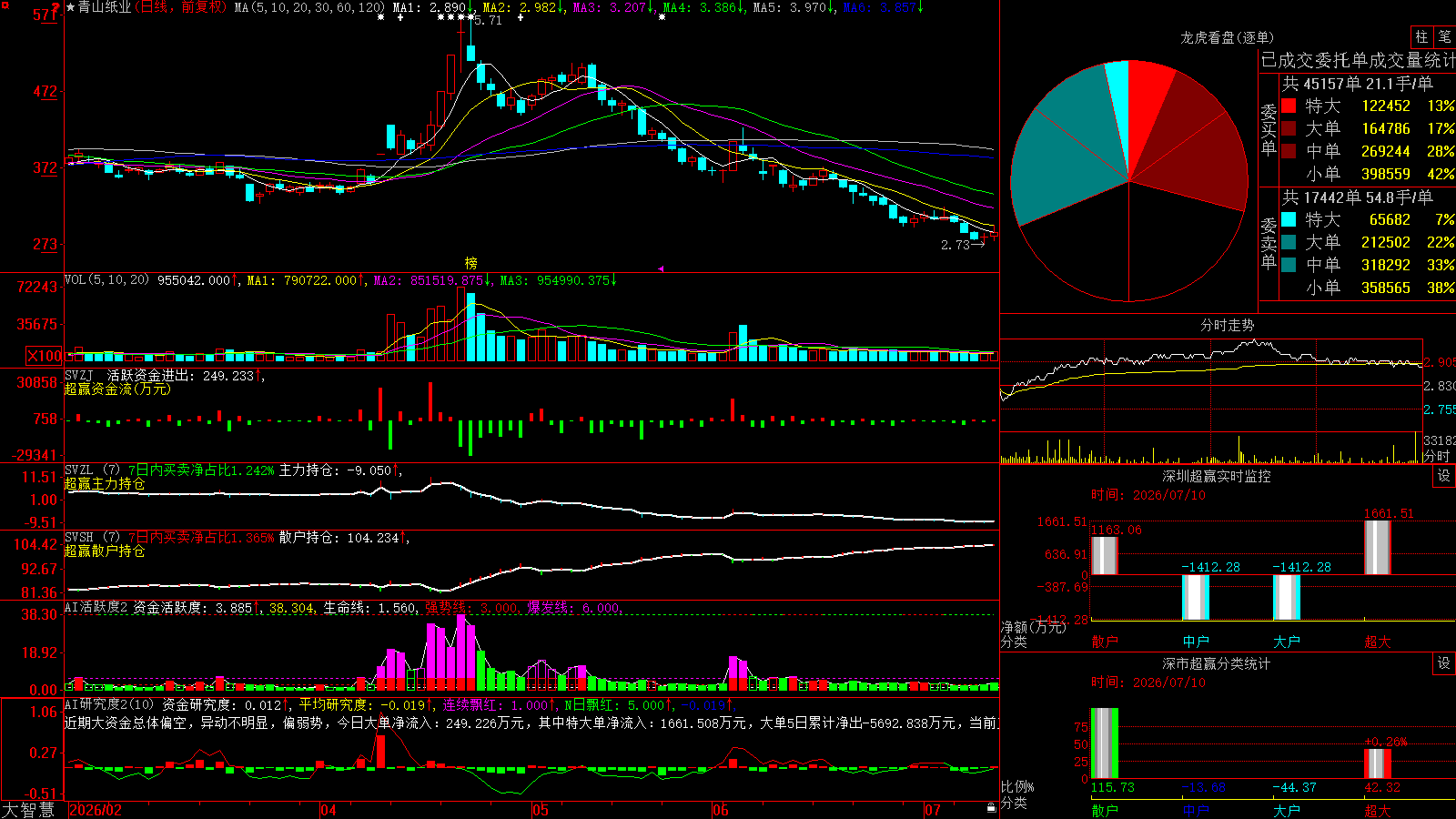Select the AI活跃度2 indicator label
The image size is (1456, 819).
pyautogui.click(x=96, y=607)
